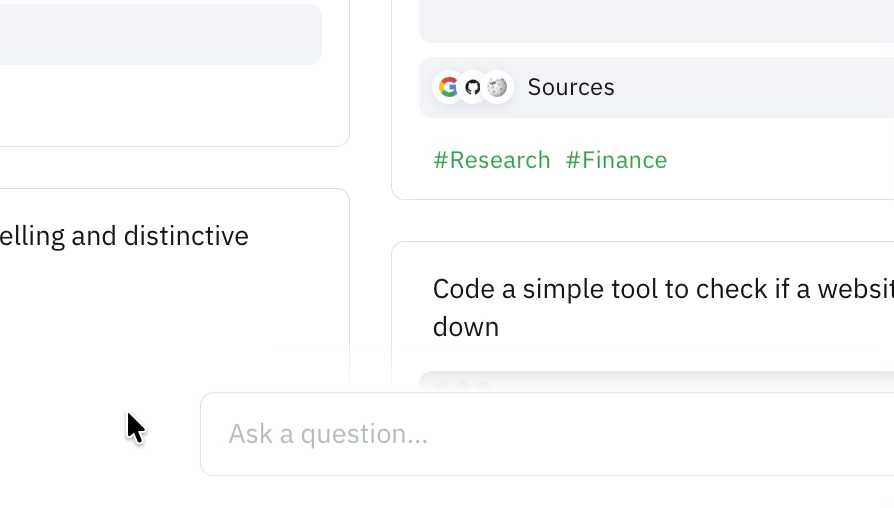Click the grey preview box above Sources
Viewport: 894px width, 508px height.
click(x=656, y=21)
